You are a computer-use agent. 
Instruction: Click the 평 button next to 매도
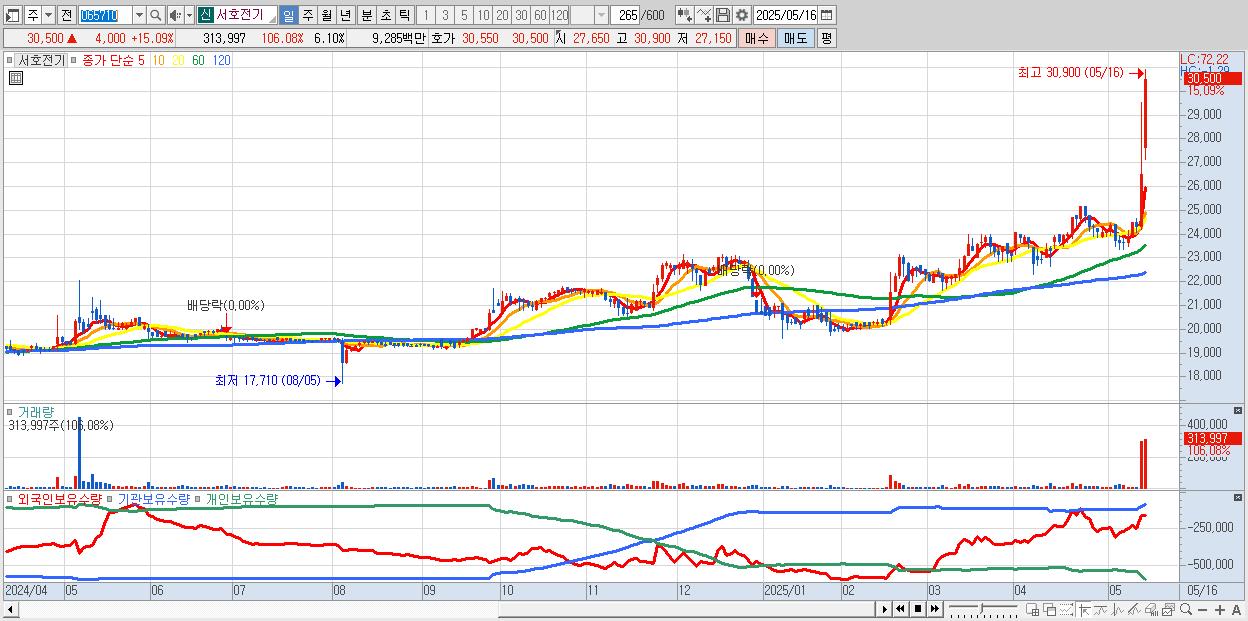pyautogui.click(x=826, y=38)
